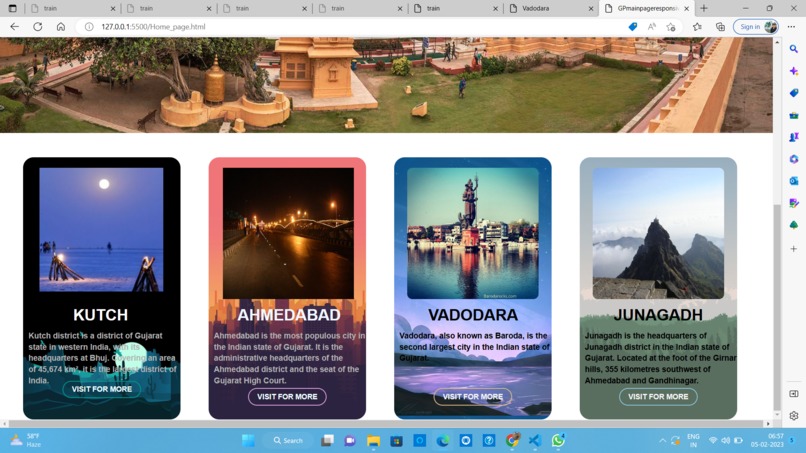The width and height of the screenshot is (806, 453).
Task: Click the VADODARA heading
Action: (473, 315)
